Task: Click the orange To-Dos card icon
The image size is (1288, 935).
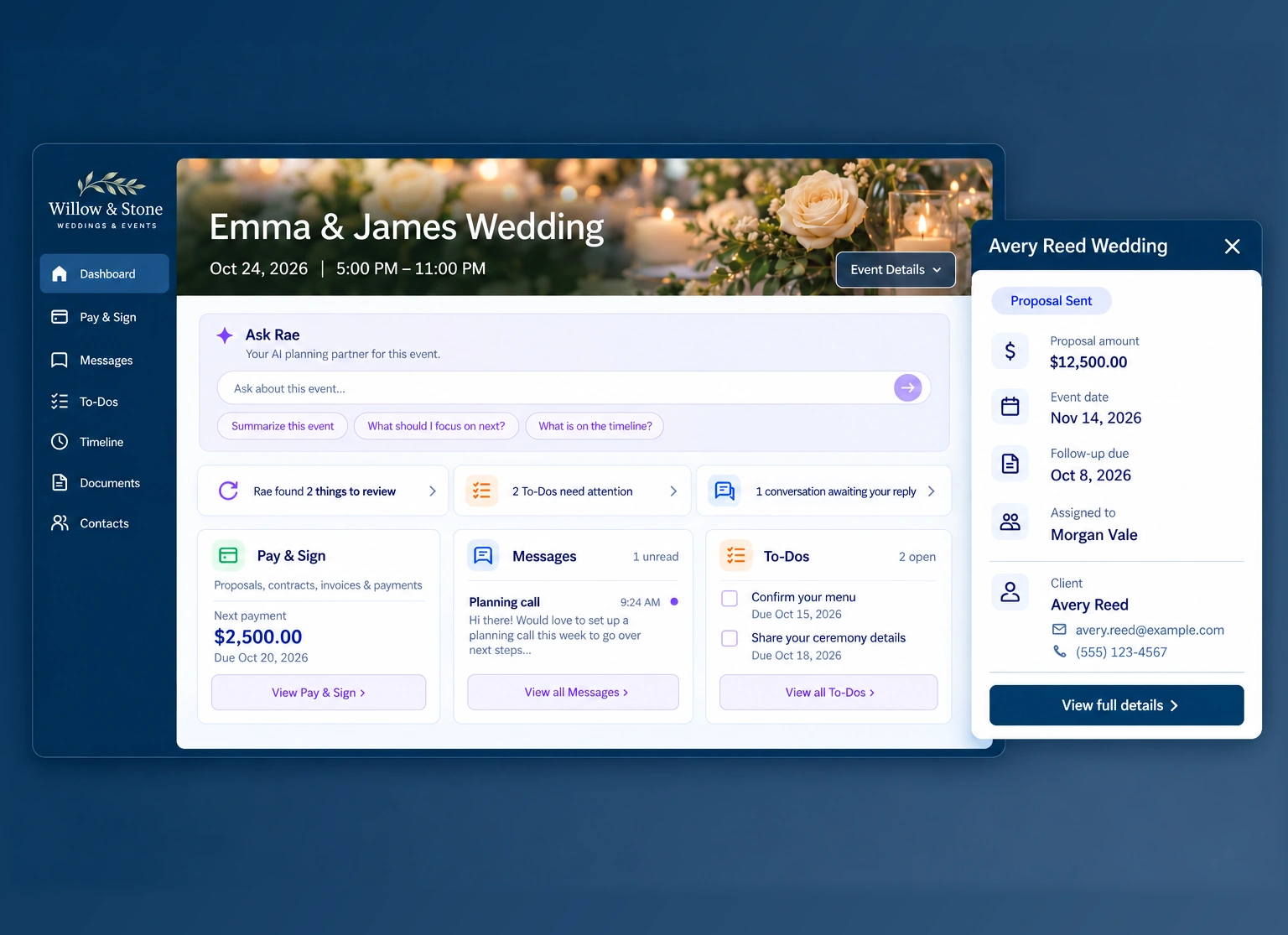Action: [735, 555]
